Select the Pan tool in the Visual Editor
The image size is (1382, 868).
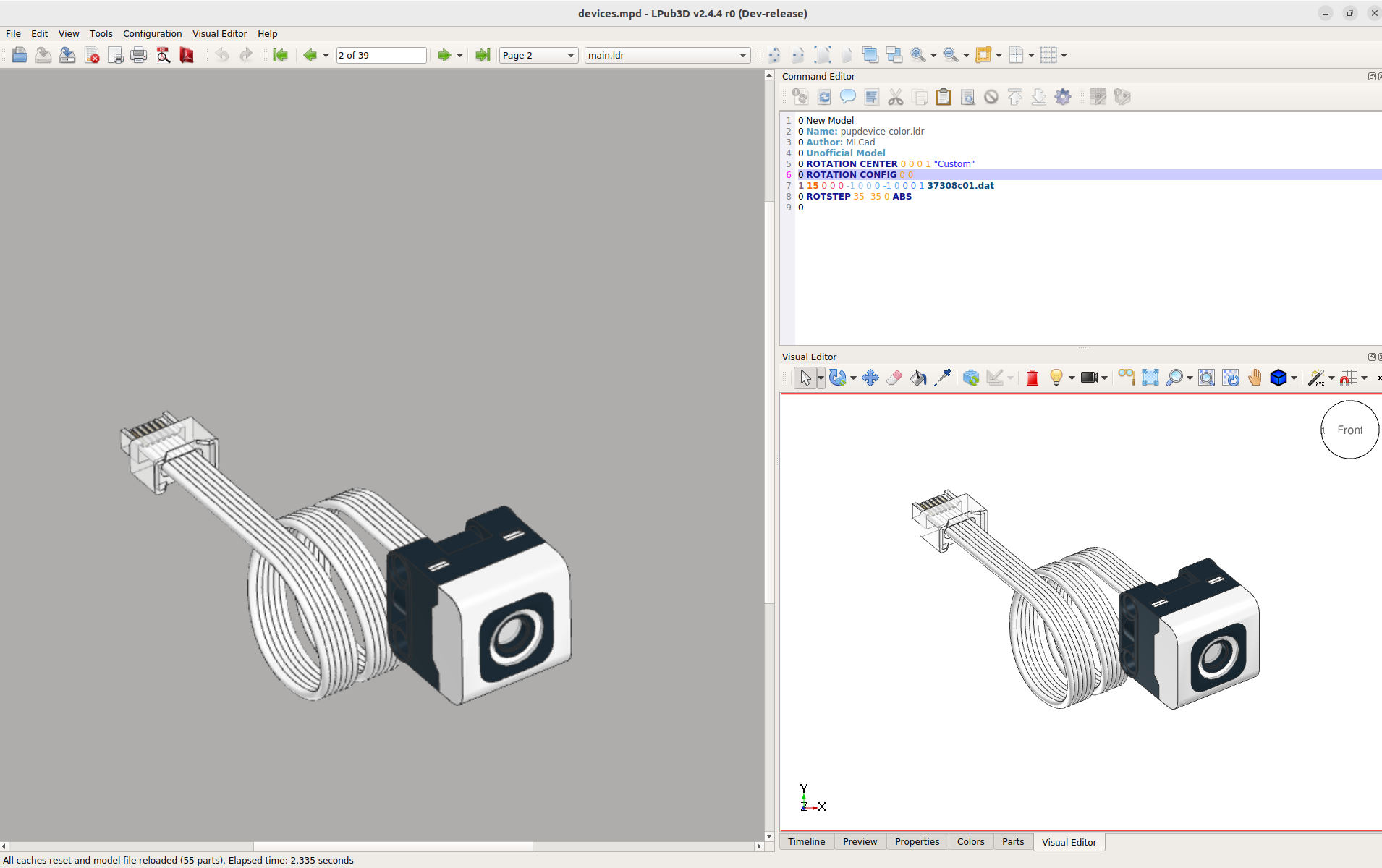(x=1255, y=377)
